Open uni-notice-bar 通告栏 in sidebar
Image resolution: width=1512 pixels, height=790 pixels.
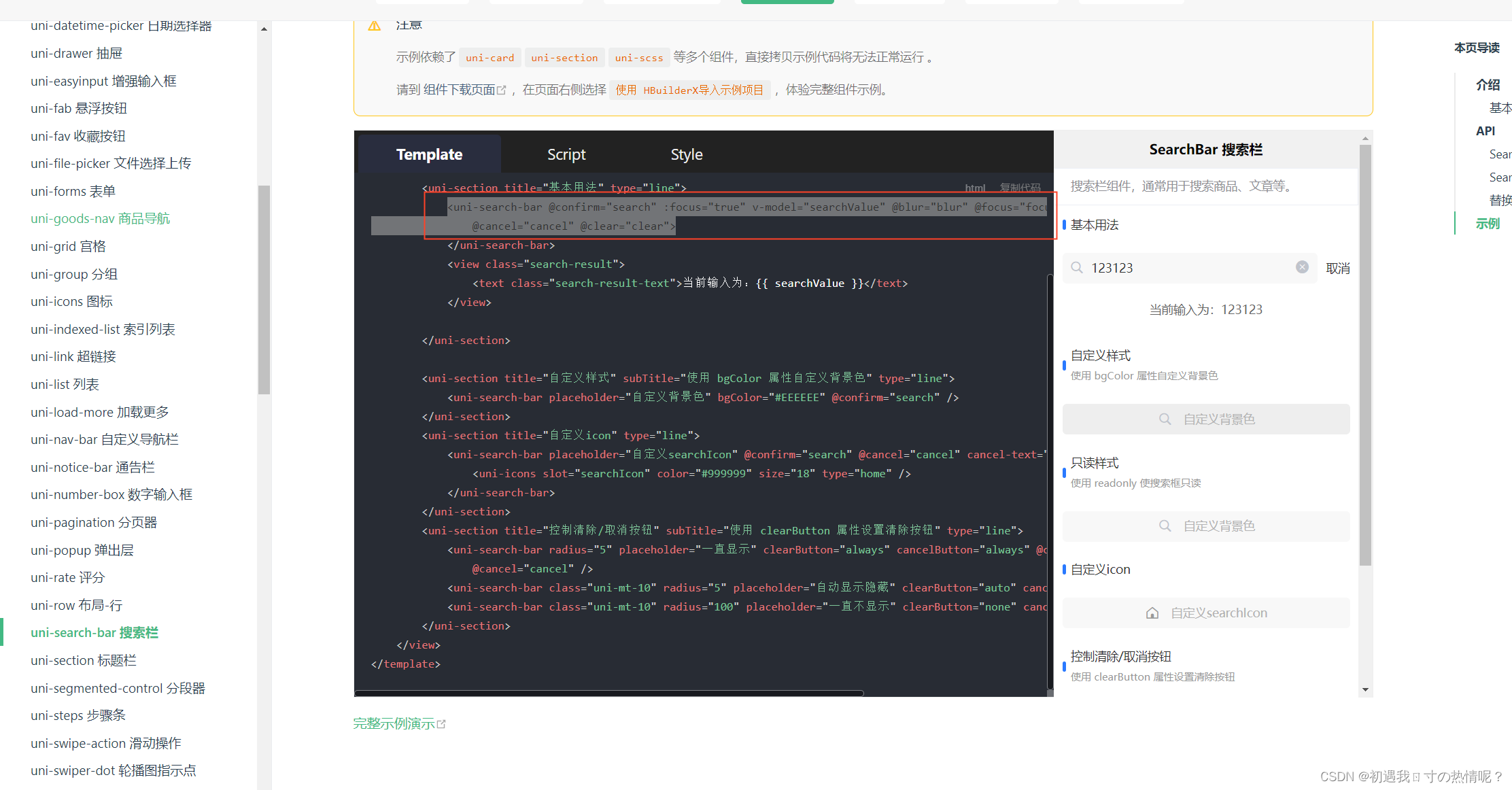coord(92,467)
